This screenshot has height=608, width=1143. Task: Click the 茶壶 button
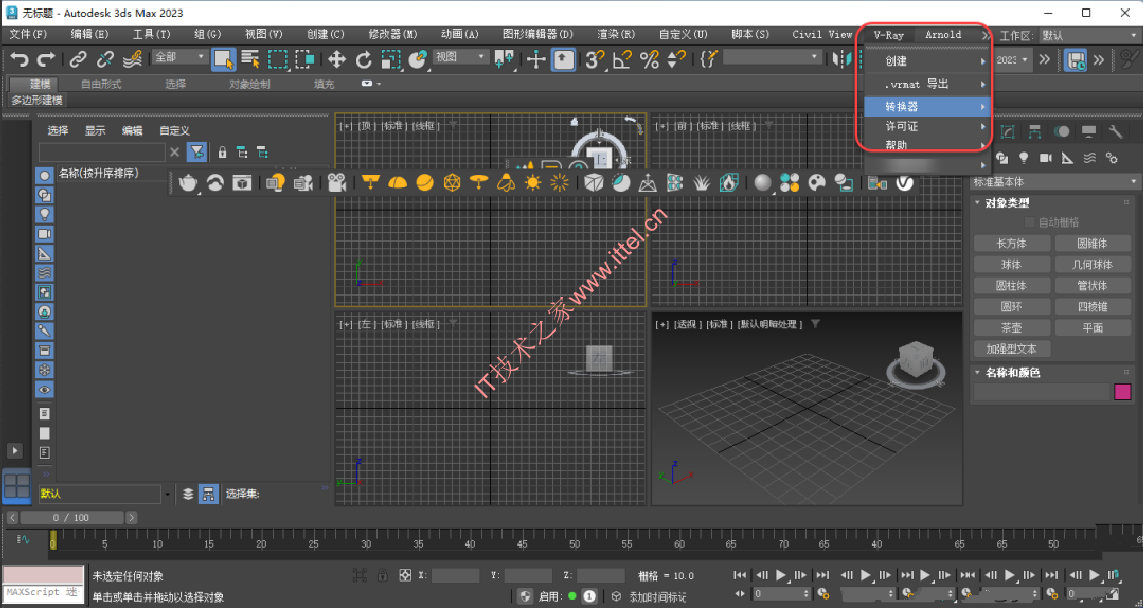pos(1013,328)
